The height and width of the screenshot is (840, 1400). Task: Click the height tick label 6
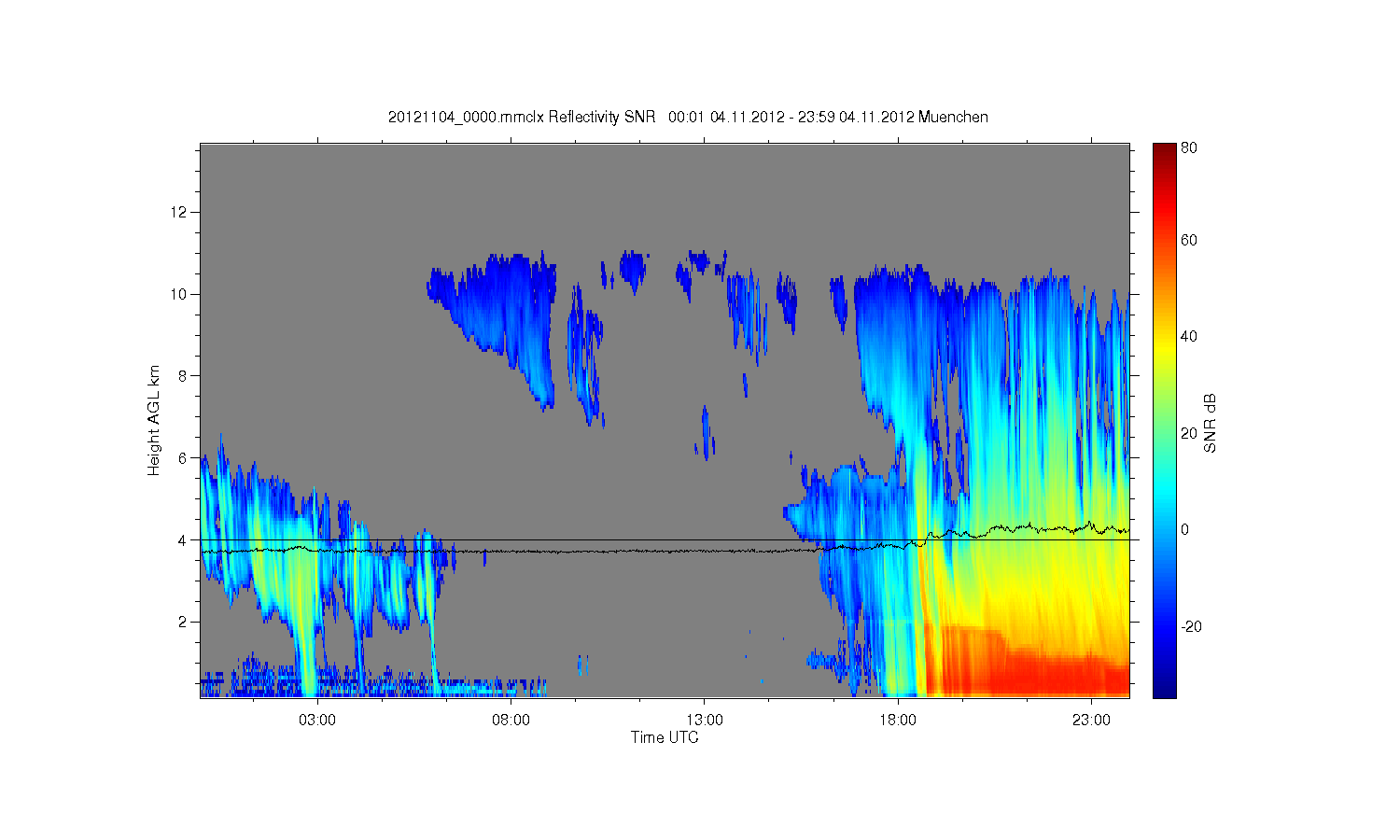pos(183,458)
